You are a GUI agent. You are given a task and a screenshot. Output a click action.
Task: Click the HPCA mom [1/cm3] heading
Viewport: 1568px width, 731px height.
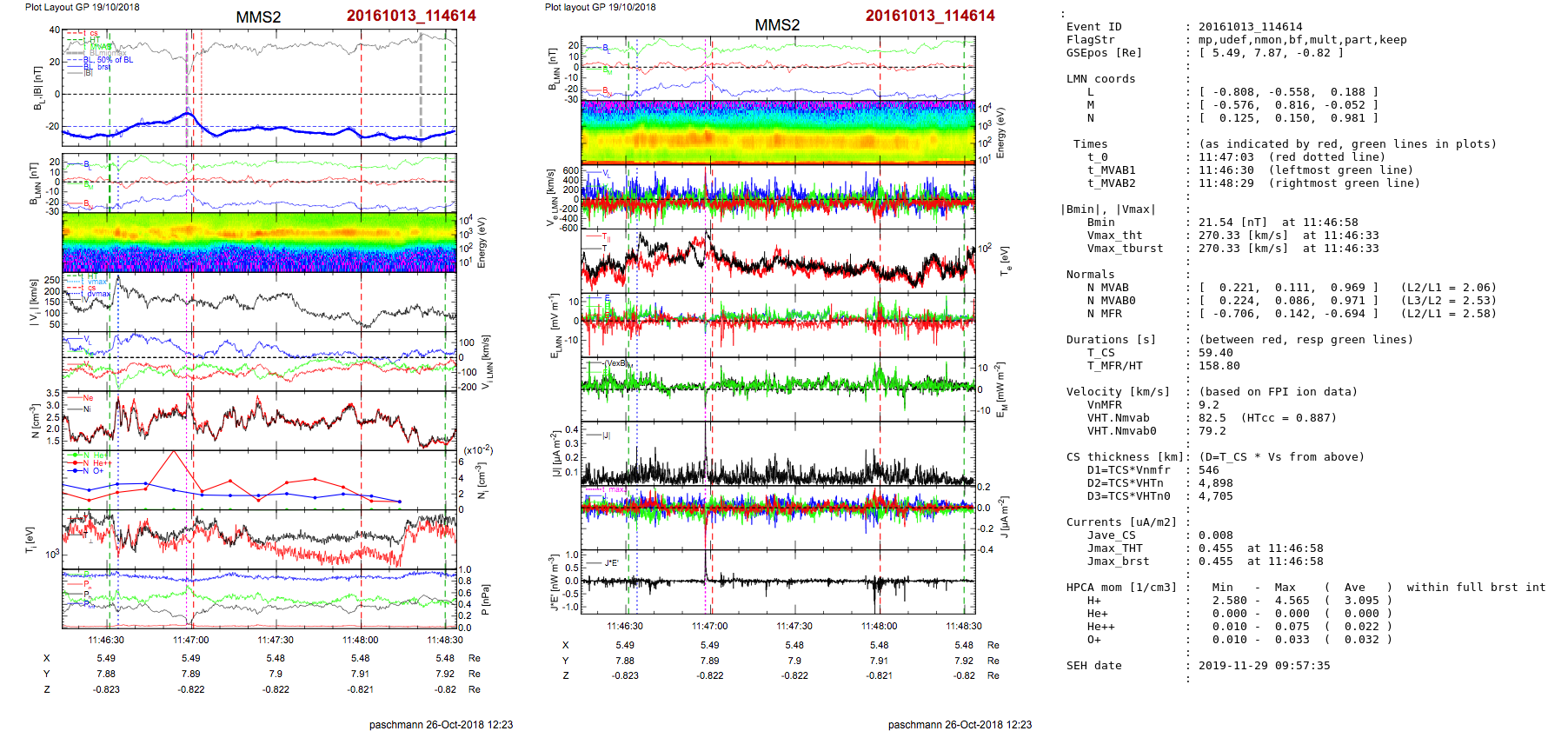coord(1121,588)
